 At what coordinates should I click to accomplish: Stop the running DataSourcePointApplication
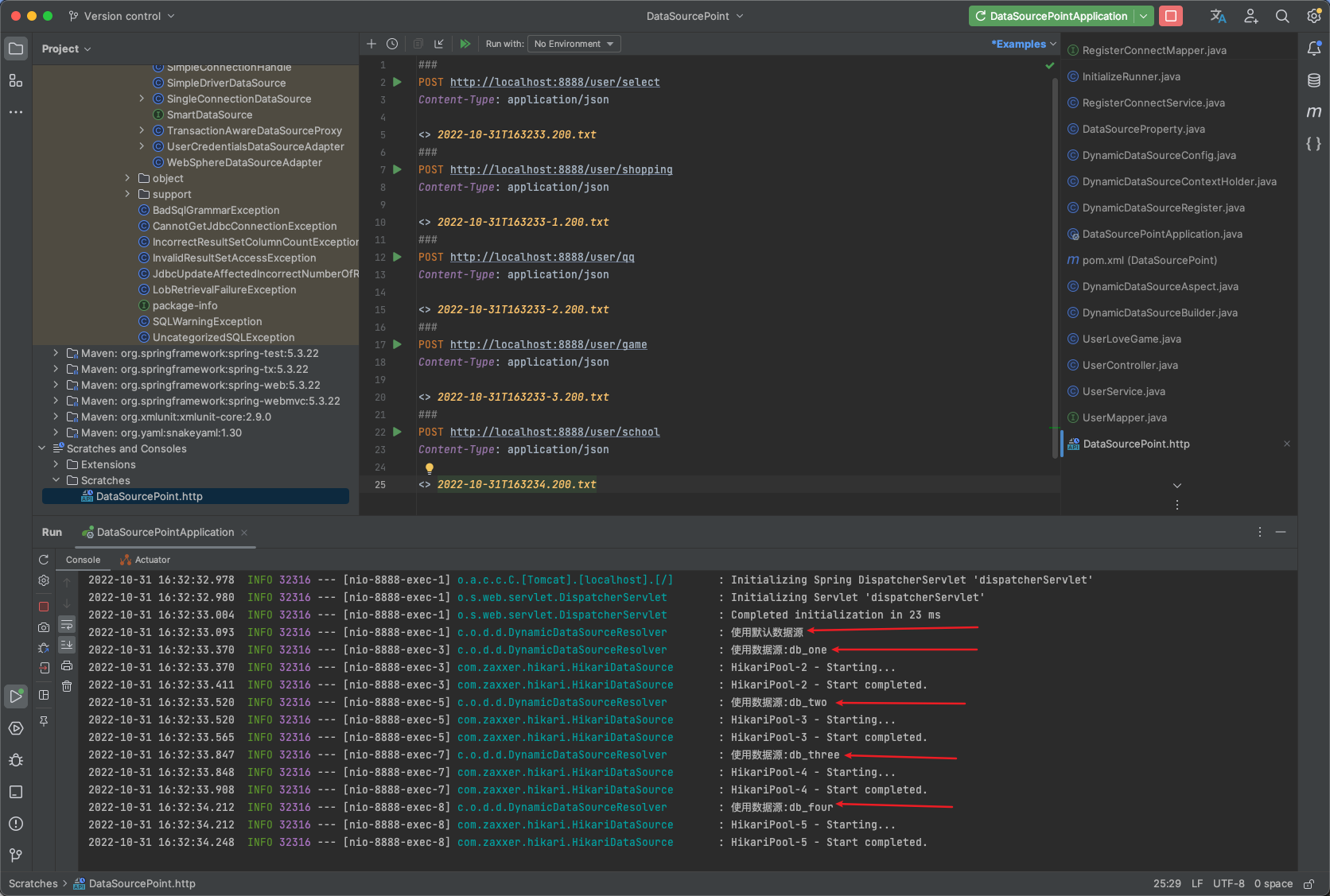tap(1170, 16)
